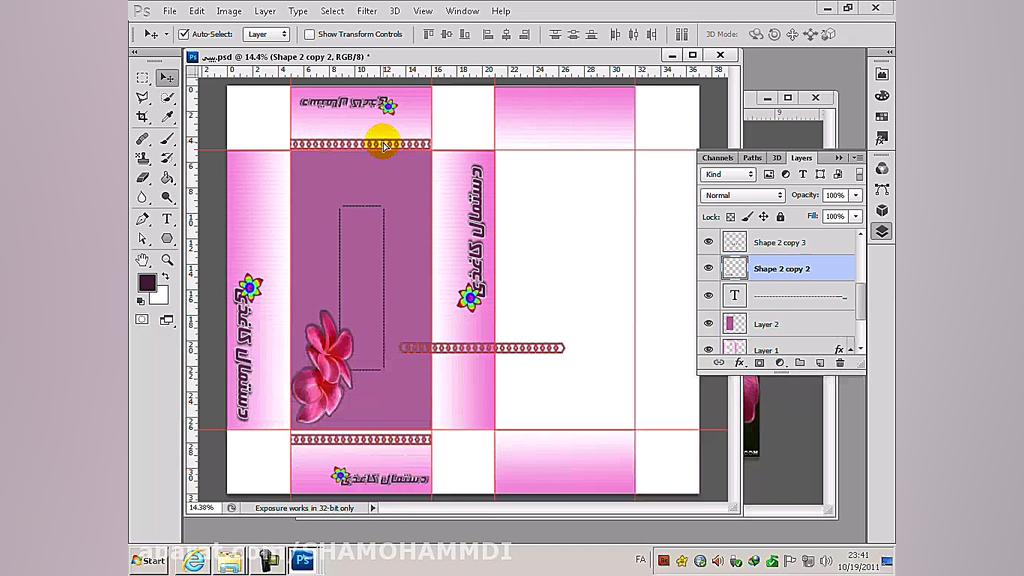This screenshot has width=1024, height=576.
Task: Open the Opacity slider dropdown arrow
Action: click(x=856, y=195)
